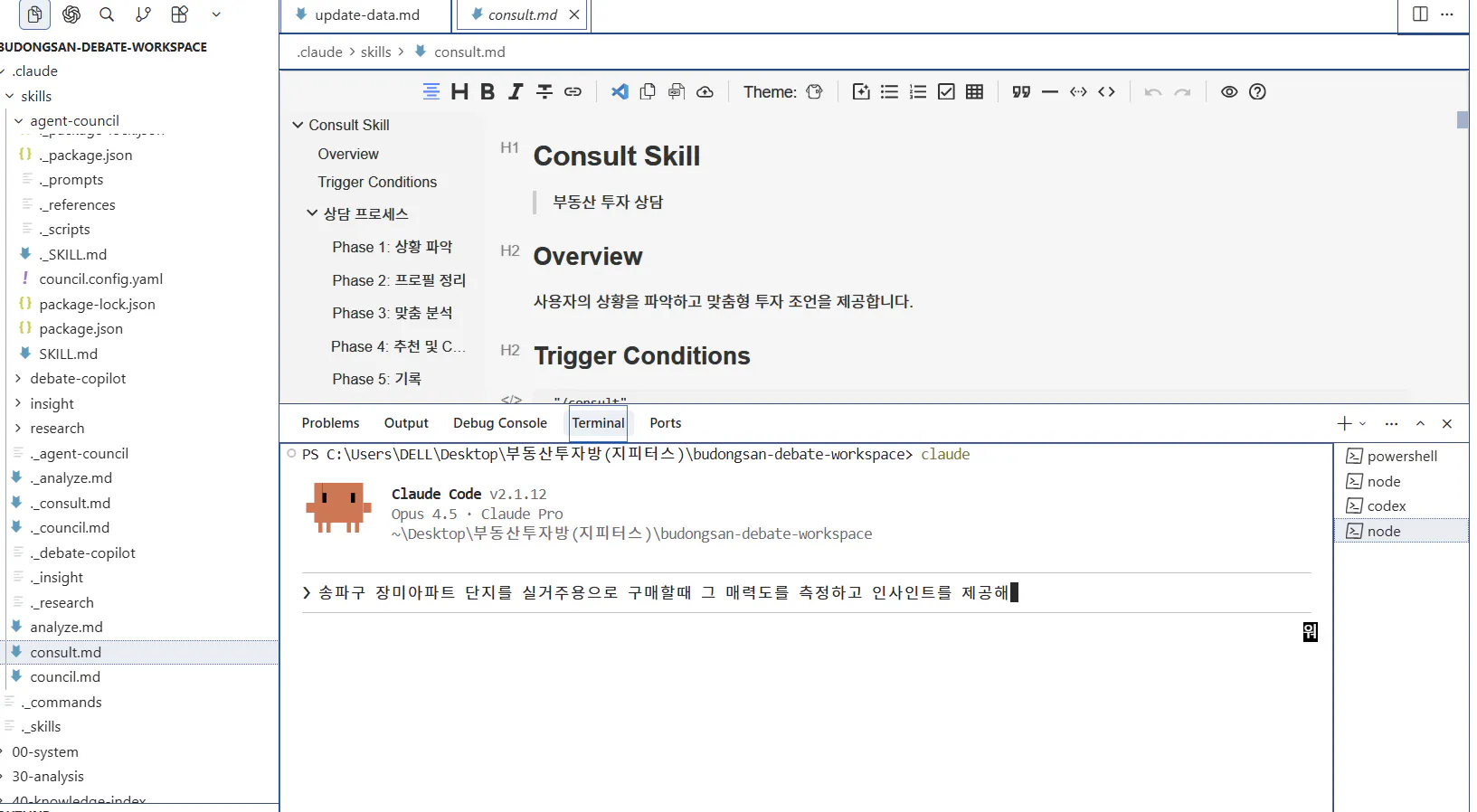Show additional views chevron in activity bar
Viewport: 1477px width, 812px height.
click(216, 14)
